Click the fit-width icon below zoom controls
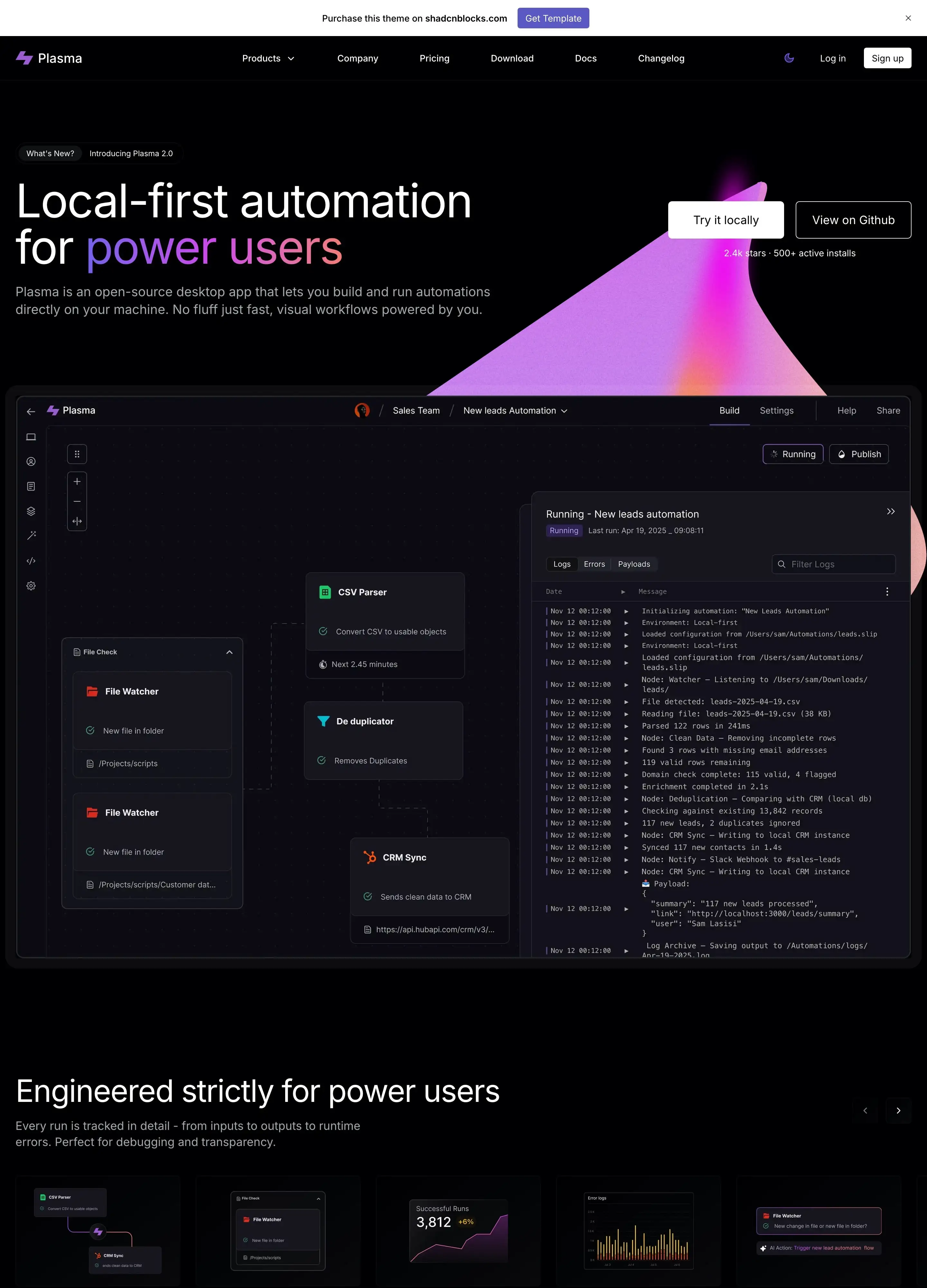Viewport: 927px width, 1288px height. click(77, 521)
